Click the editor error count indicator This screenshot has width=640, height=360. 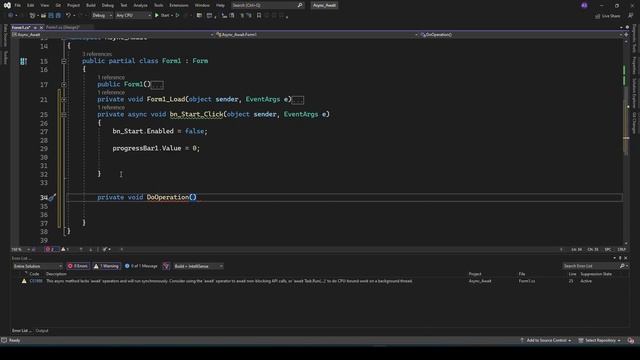tap(51, 249)
